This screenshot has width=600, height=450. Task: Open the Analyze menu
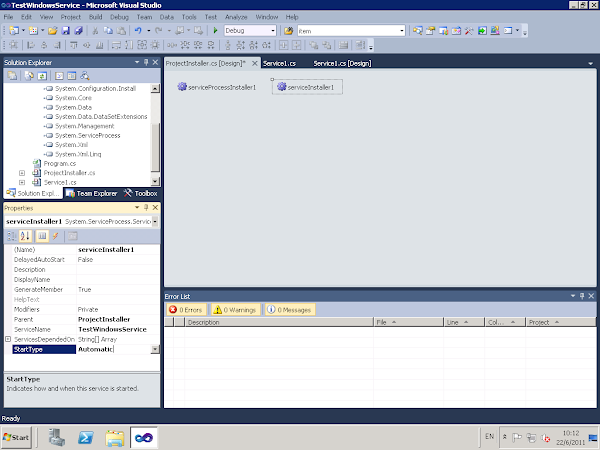(x=236, y=17)
